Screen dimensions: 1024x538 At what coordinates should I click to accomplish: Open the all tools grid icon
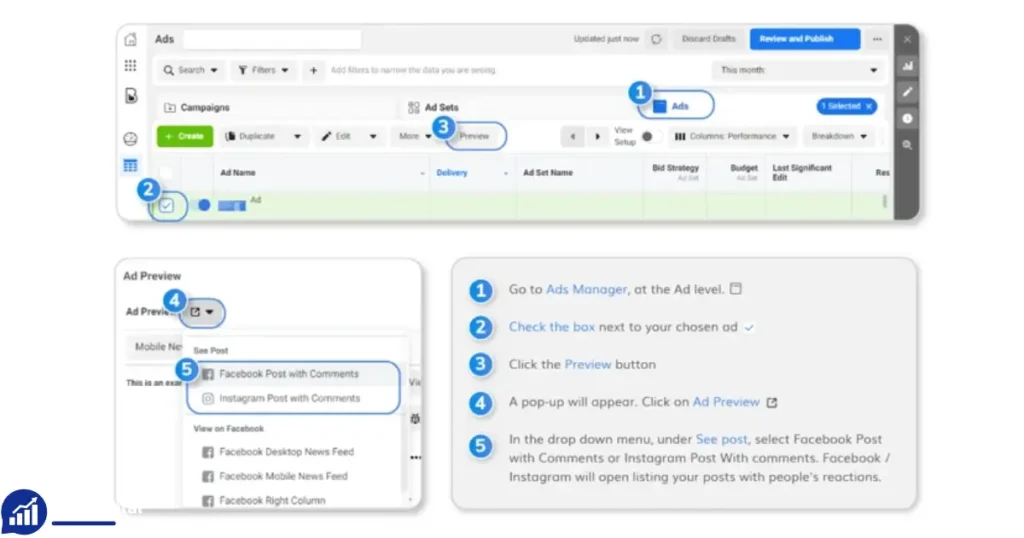click(x=131, y=65)
